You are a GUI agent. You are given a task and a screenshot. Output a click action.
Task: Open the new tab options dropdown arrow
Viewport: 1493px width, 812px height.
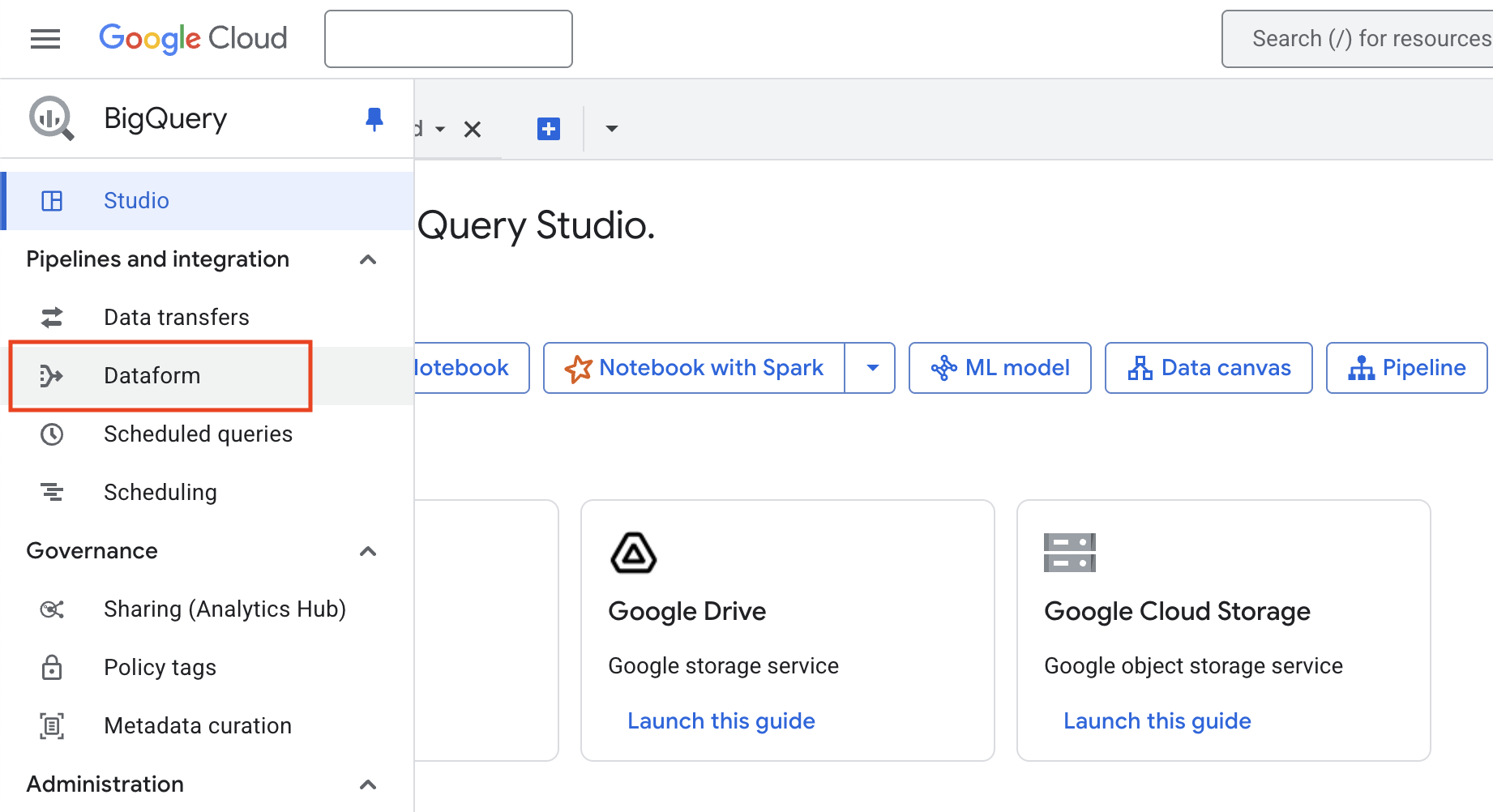[x=612, y=129]
